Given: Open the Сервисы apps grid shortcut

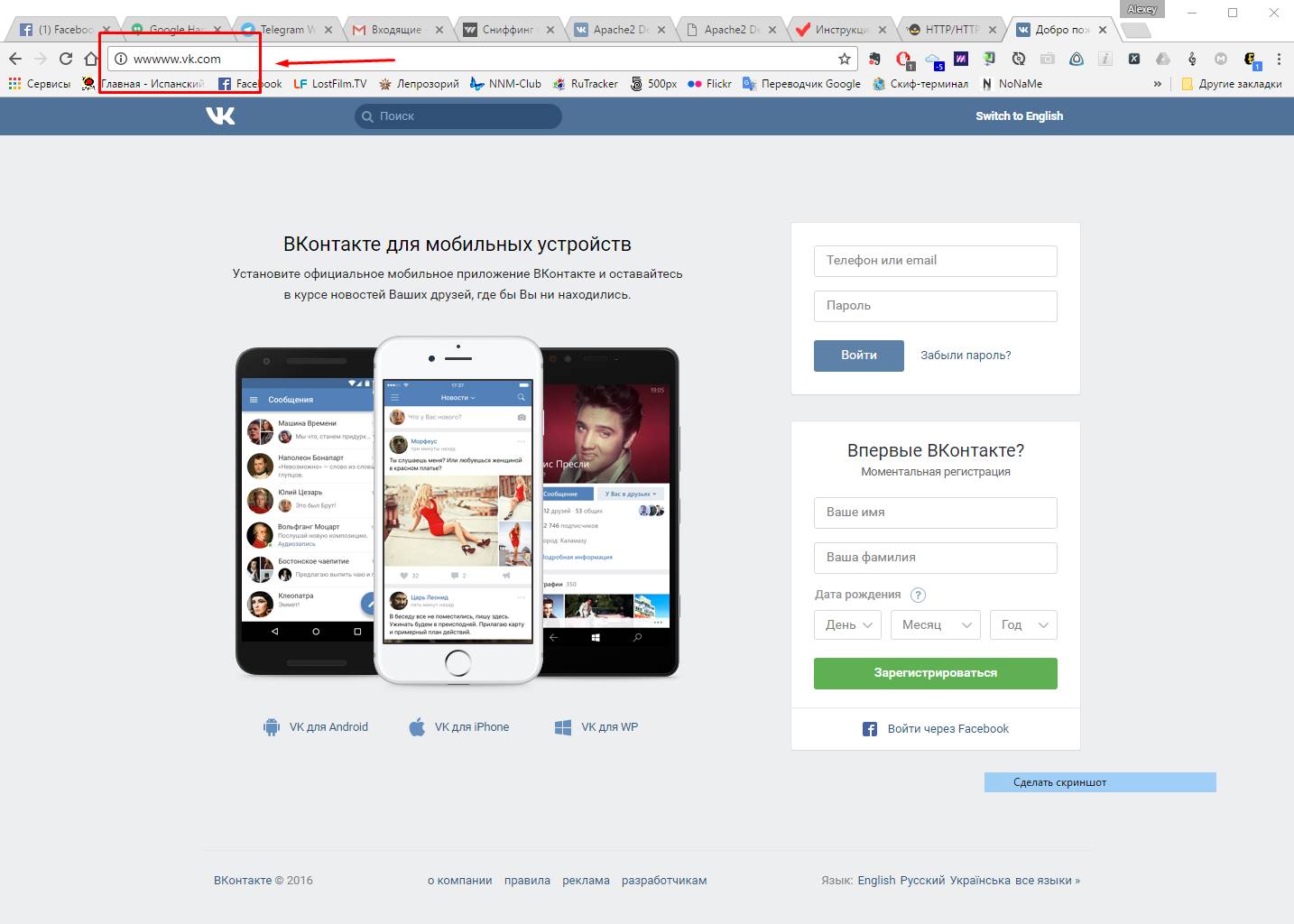Looking at the screenshot, I should (39, 84).
